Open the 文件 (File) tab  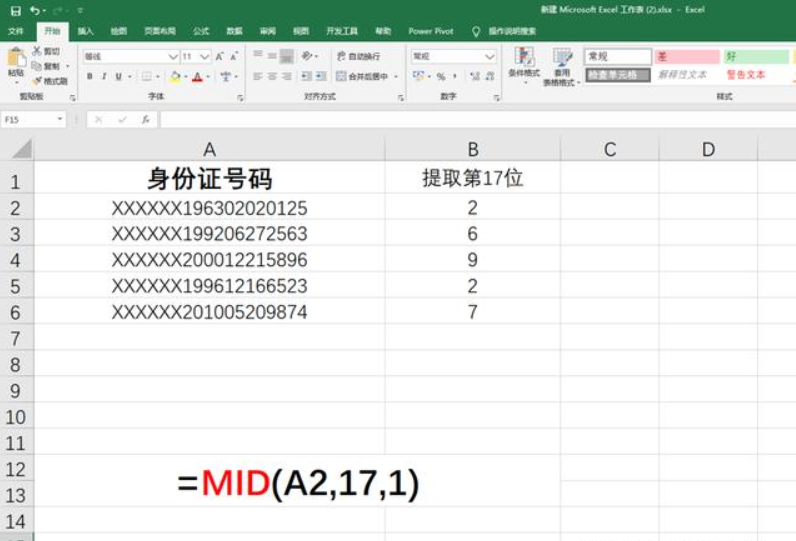16,31
